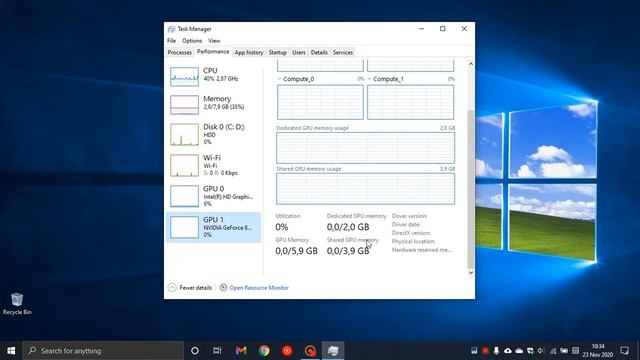This screenshot has height=360, width=640.
Task: Switch to the Details tab
Action: (x=319, y=53)
